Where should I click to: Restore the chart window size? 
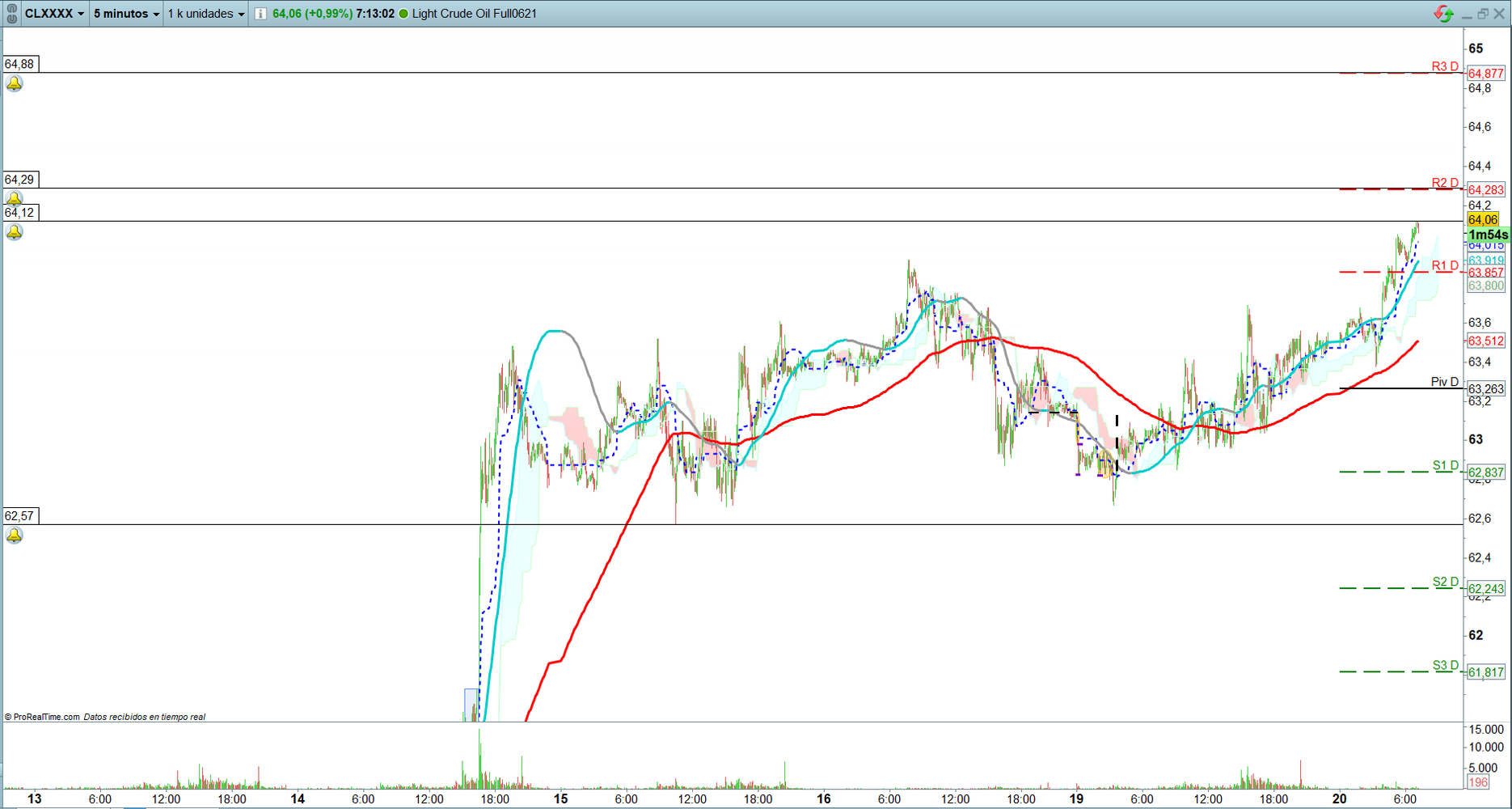pos(1482,14)
